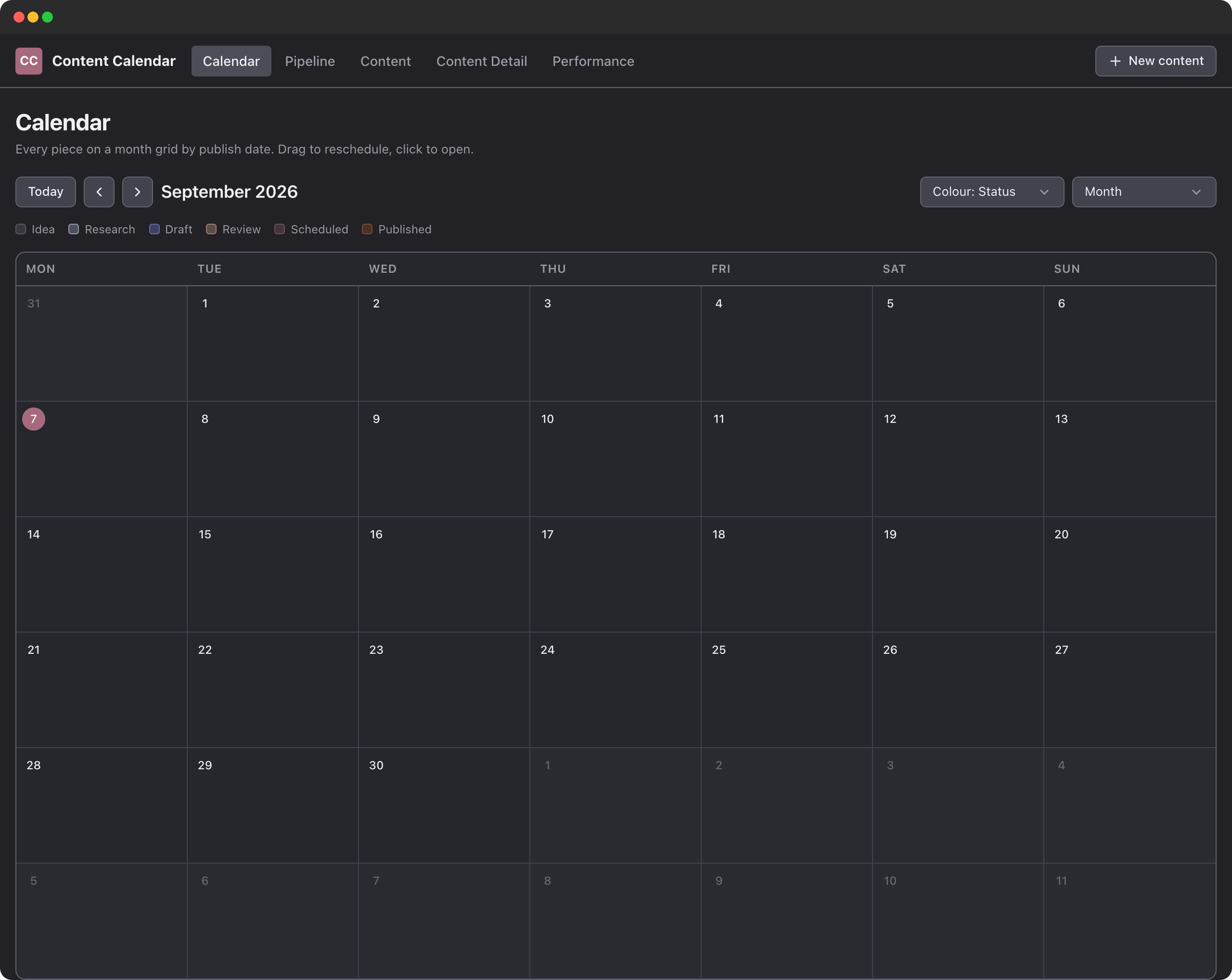Open the Content Detail tab
1232x980 pixels.
(482, 61)
